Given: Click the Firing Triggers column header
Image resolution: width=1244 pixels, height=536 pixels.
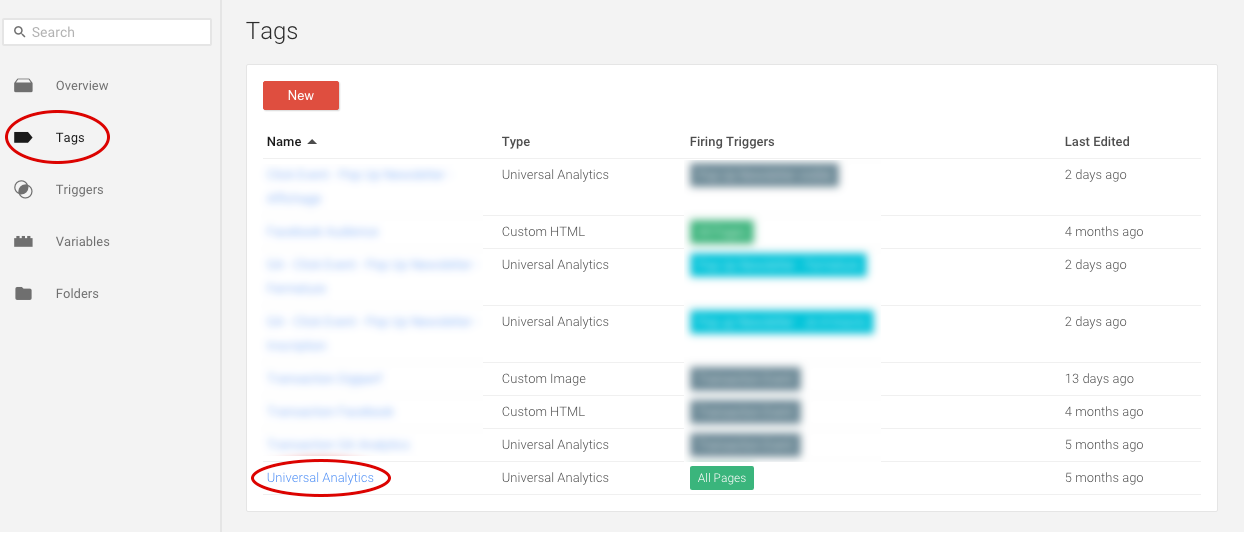Looking at the screenshot, I should 732,142.
